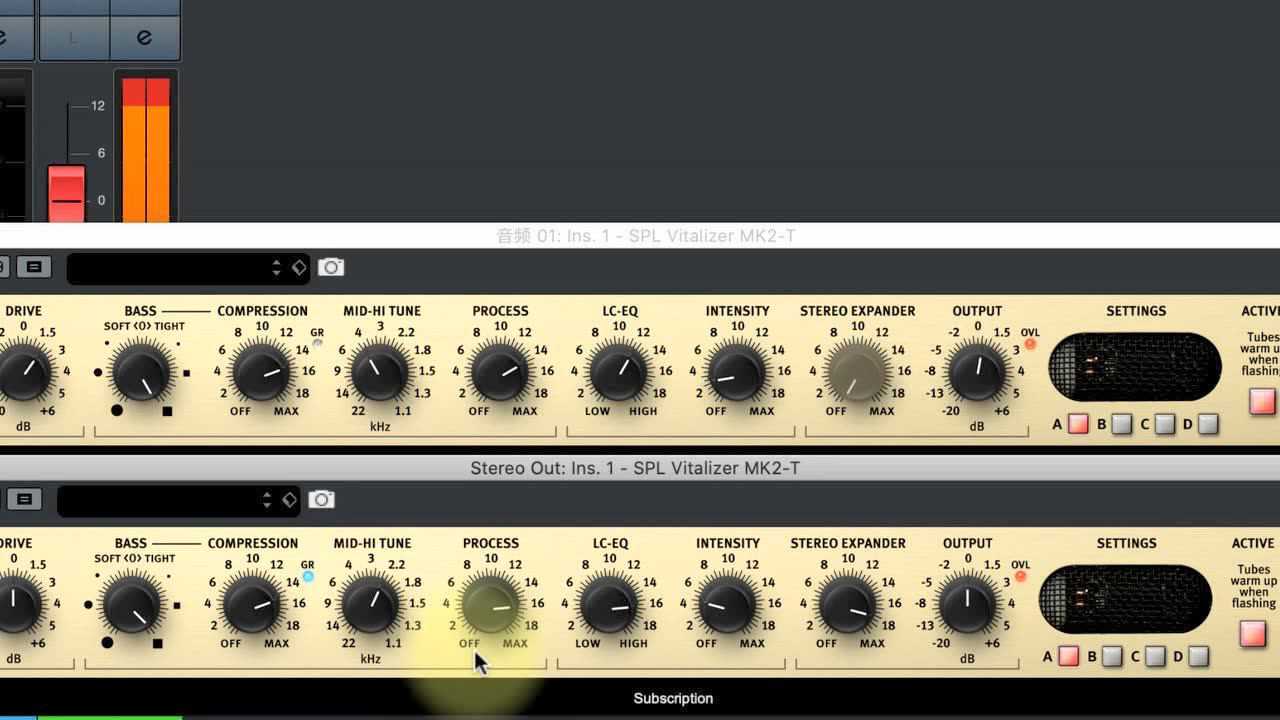1280x720 pixels.
Task: Click the 音频 01 SPL Vitalizer window title bar
Action: click(x=640, y=236)
